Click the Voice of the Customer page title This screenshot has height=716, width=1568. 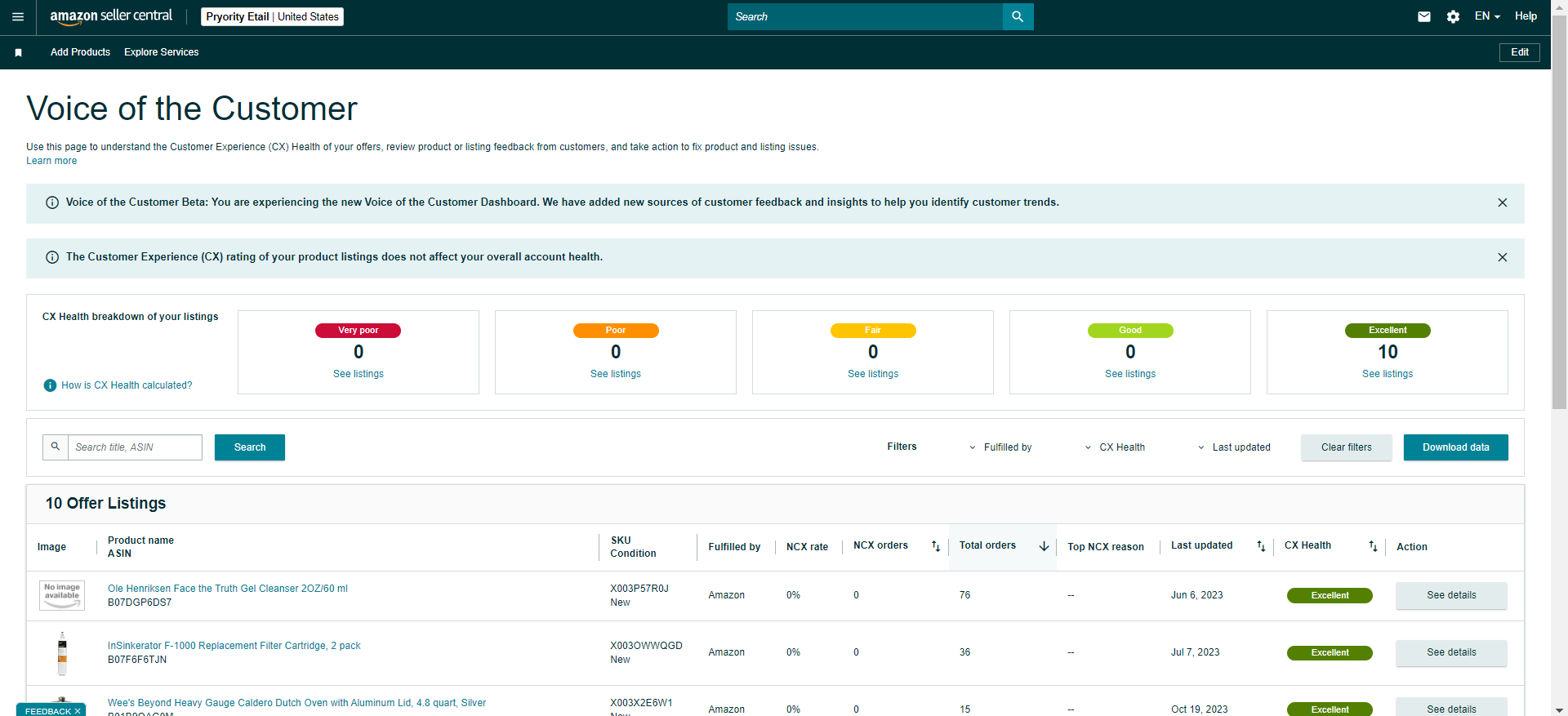192,109
